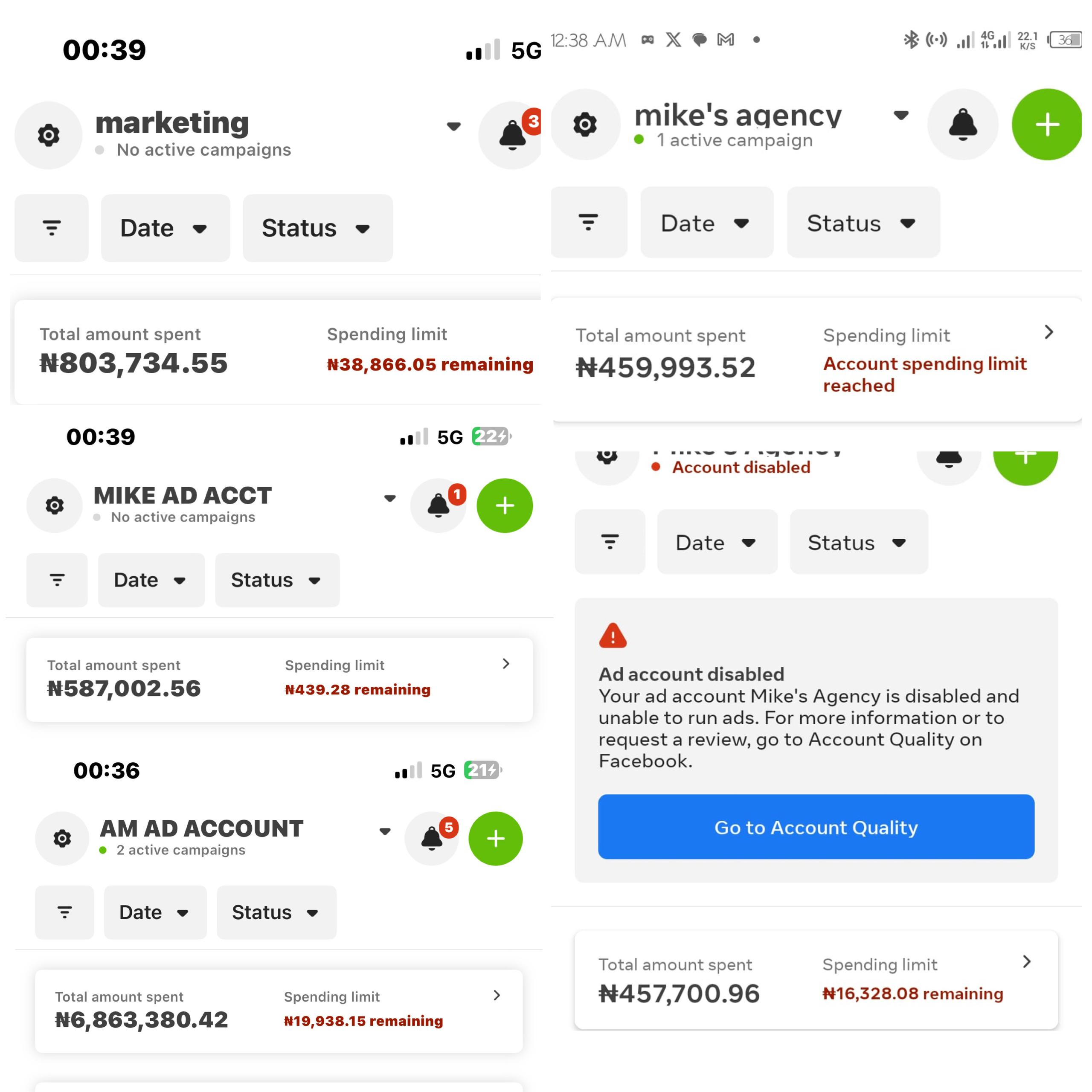Click bell icon next to mike's agency
Image resolution: width=1092 pixels, height=1092 pixels.
click(963, 125)
